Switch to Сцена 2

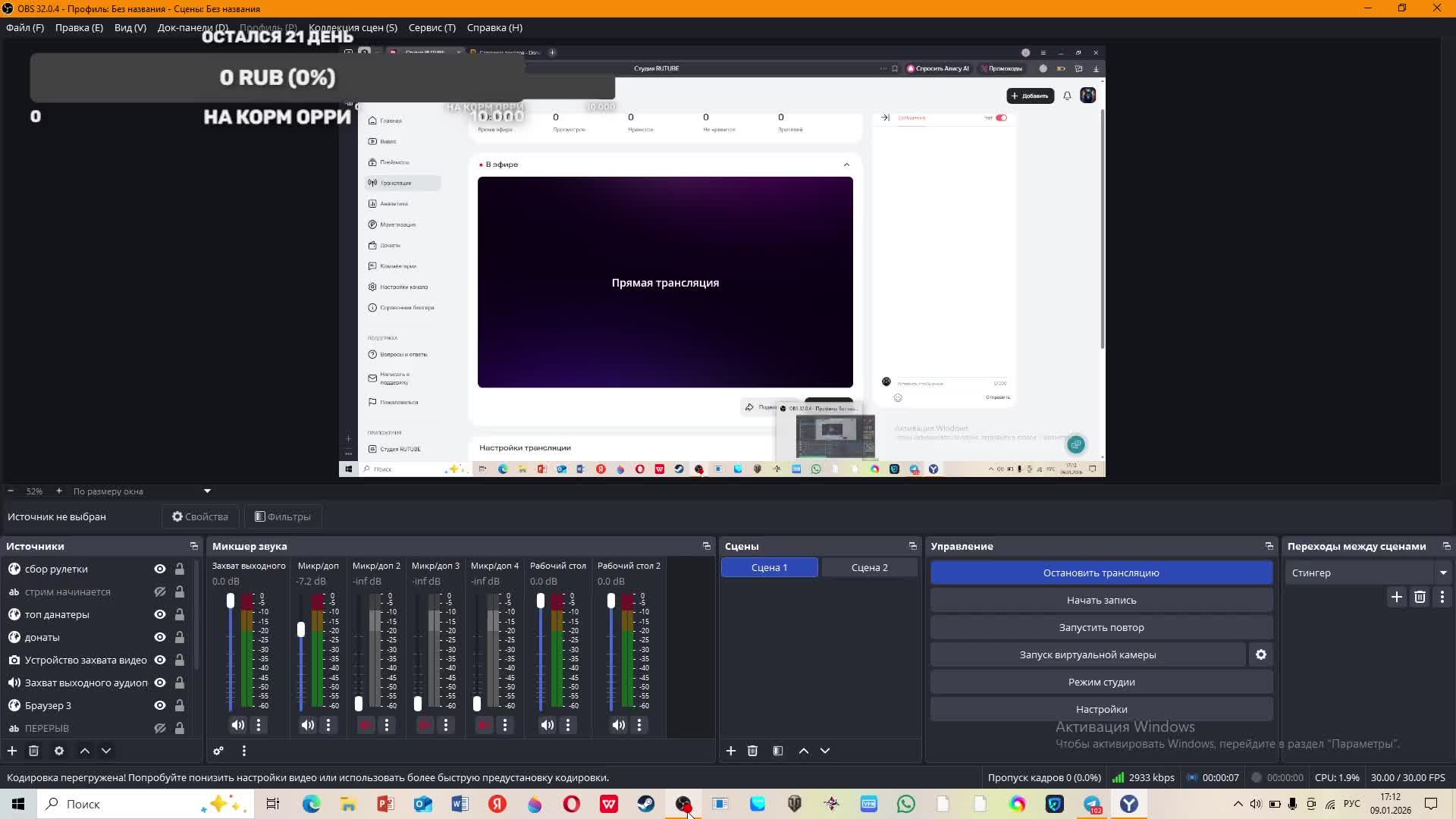click(869, 567)
